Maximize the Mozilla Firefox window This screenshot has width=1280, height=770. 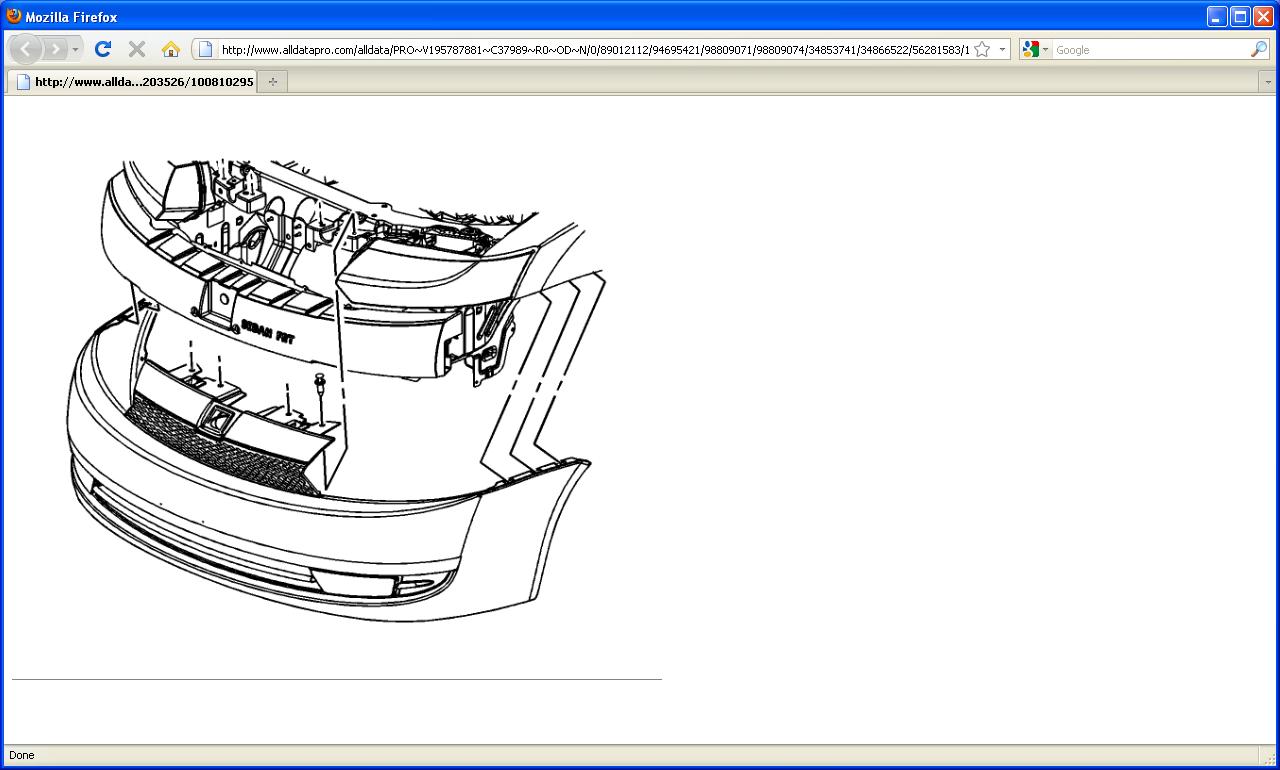(x=1240, y=16)
